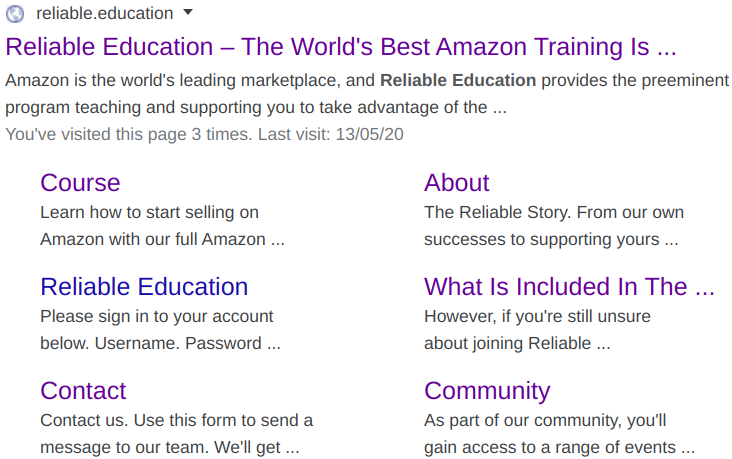Click the bold Reliable Education snippet text

tap(458, 80)
